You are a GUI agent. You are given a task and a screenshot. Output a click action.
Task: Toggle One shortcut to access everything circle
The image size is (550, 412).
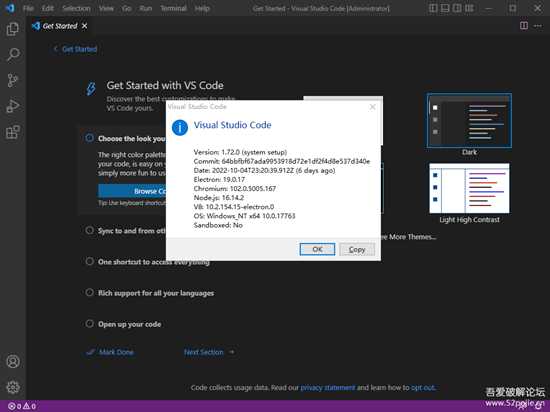[89, 262]
